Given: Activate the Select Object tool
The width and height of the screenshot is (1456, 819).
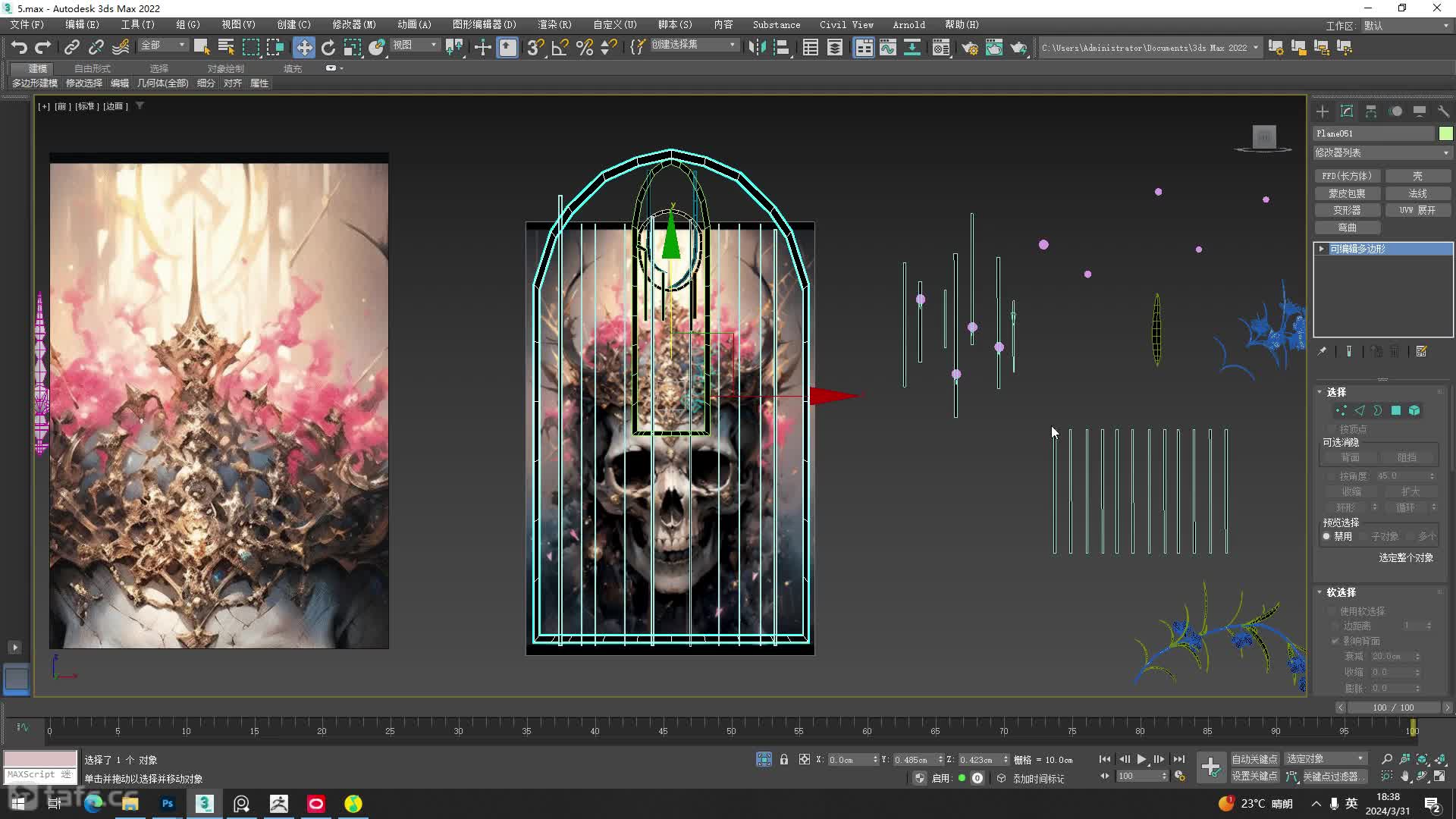Looking at the screenshot, I should point(201,47).
